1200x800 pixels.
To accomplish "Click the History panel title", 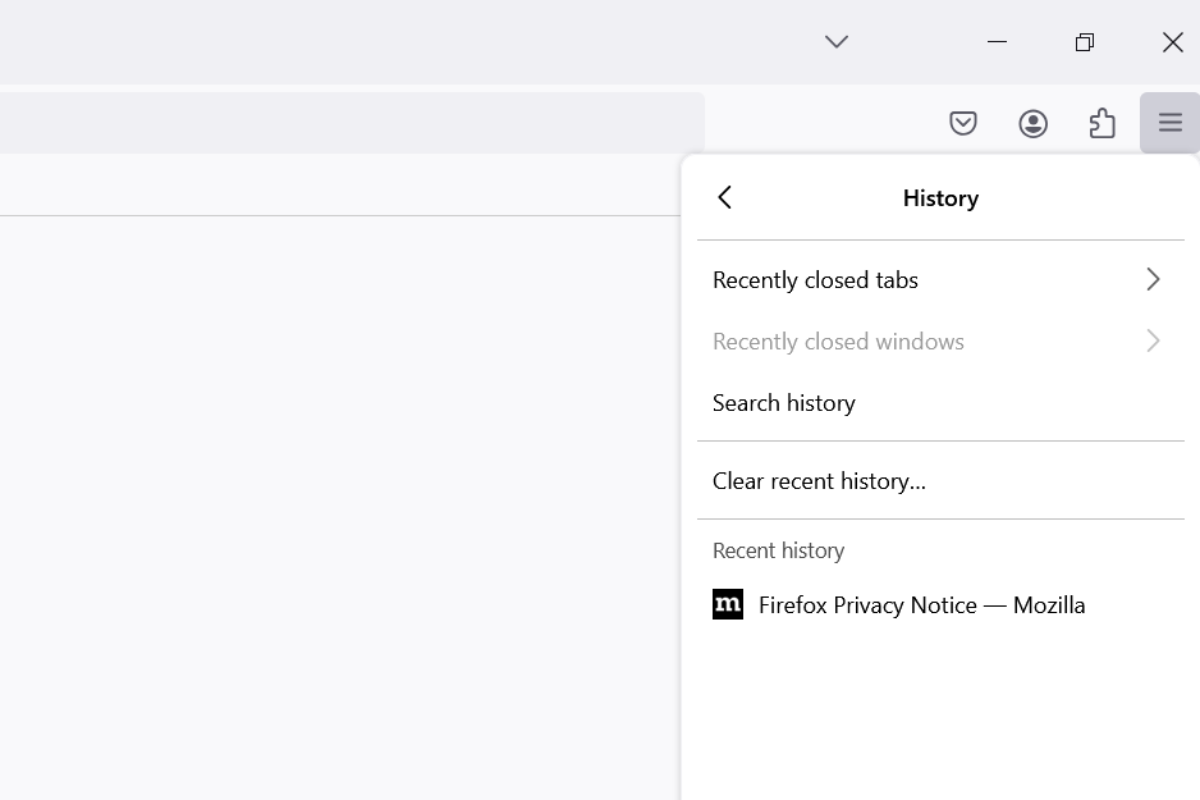I will pyautogui.click(x=940, y=198).
